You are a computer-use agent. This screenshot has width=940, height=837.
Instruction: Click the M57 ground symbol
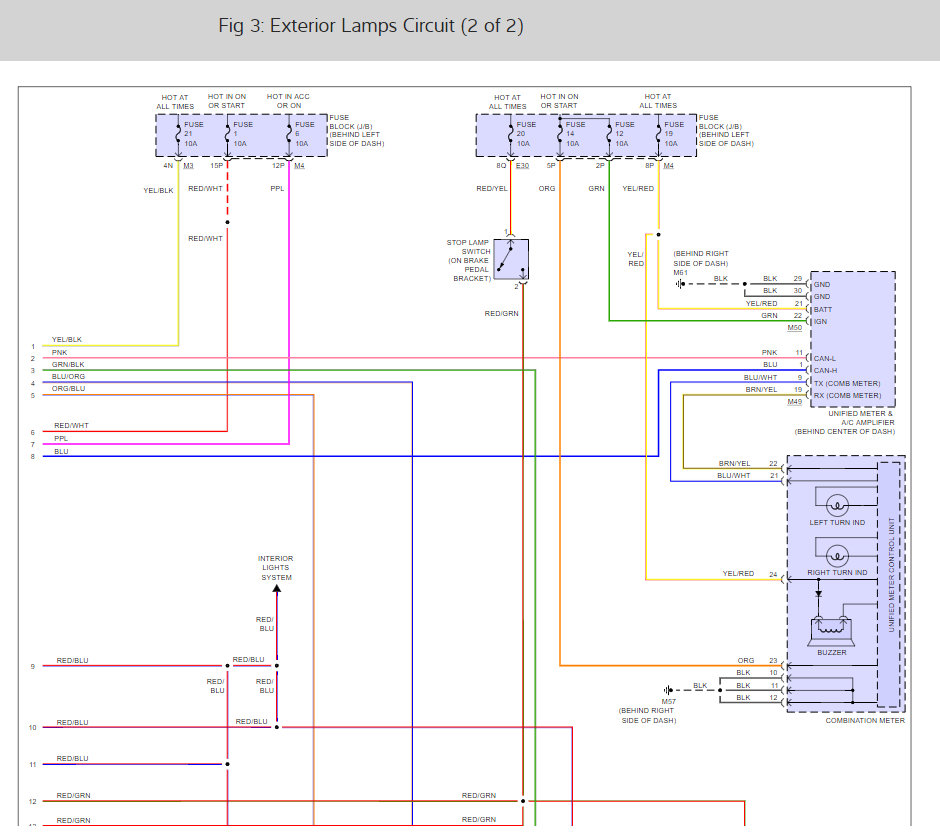click(668, 690)
